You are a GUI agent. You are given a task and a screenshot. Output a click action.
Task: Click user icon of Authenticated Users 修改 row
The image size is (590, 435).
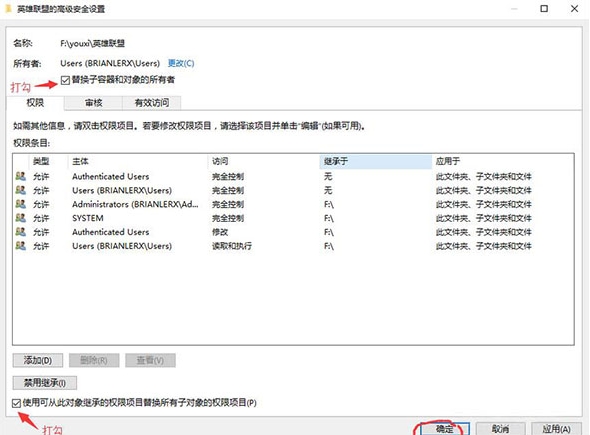point(21,232)
